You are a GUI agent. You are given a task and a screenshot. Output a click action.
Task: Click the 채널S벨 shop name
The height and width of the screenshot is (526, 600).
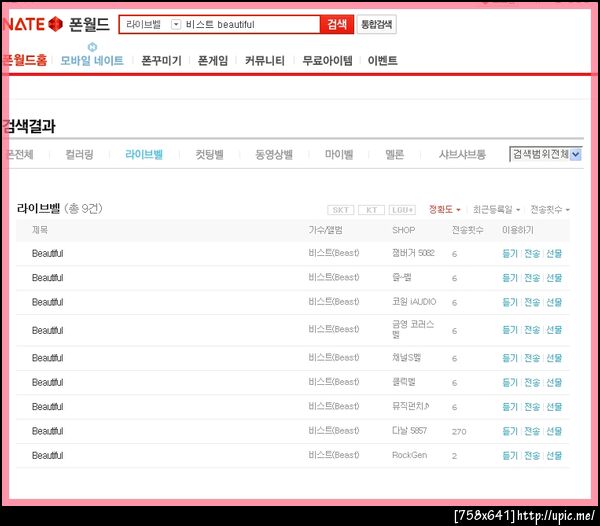pos(406,358)
